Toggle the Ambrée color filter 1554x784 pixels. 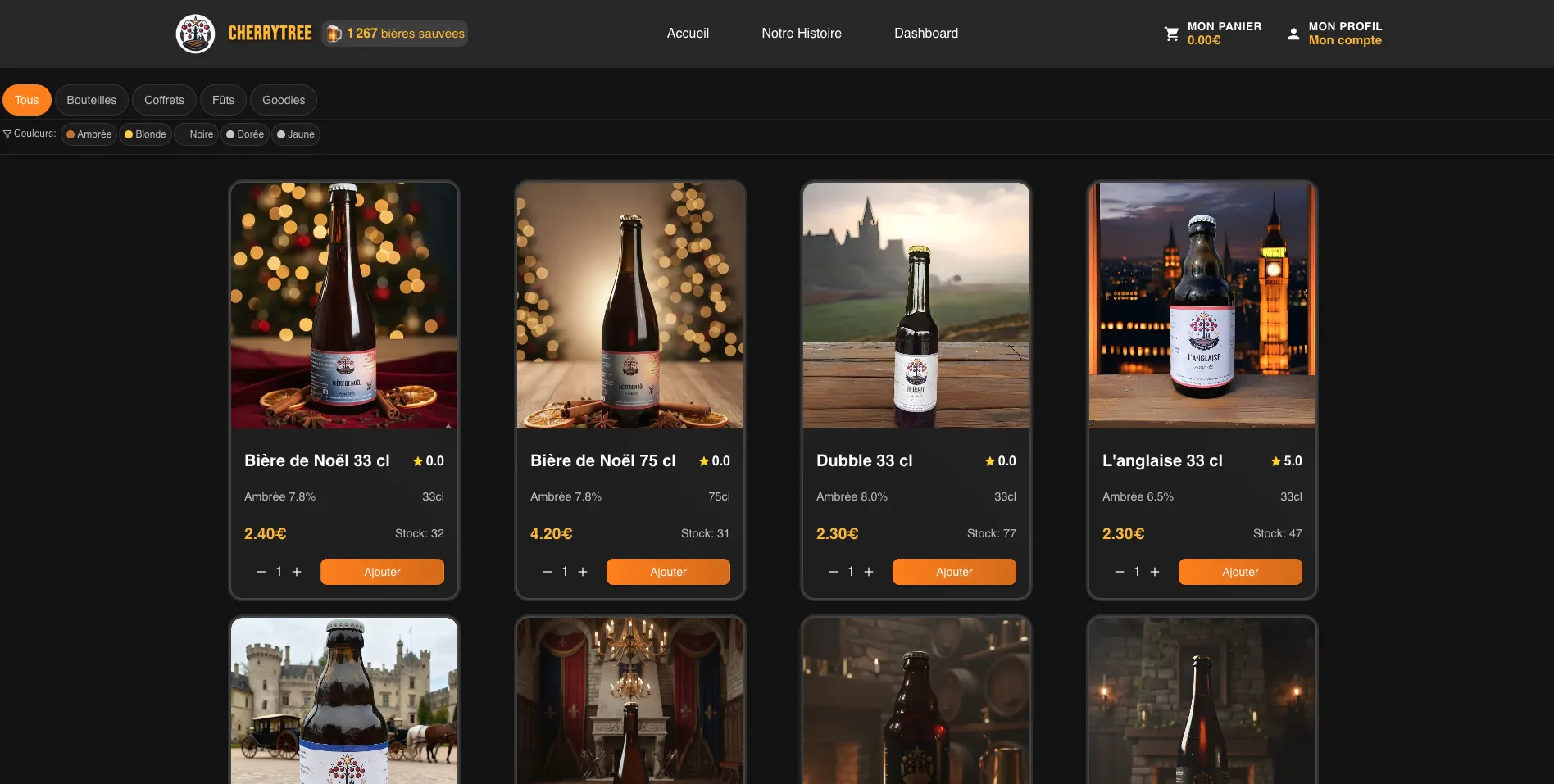89,134
